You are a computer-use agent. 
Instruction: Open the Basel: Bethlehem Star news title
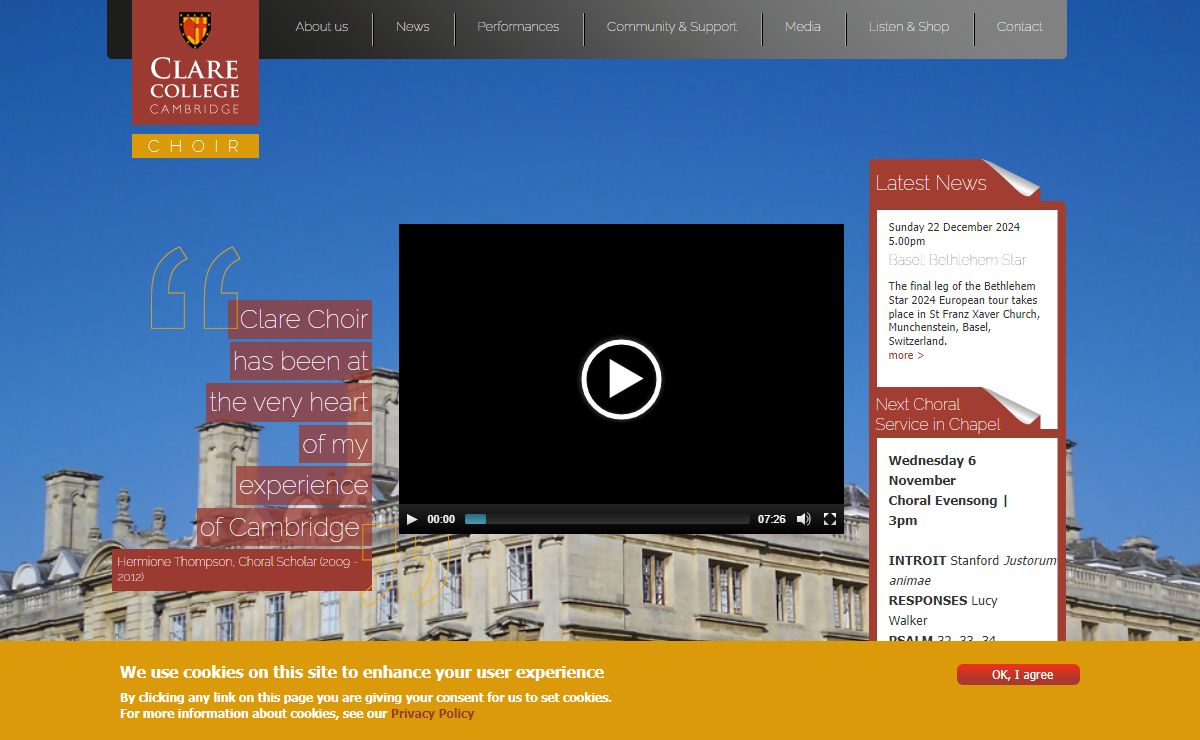(957, 260)
